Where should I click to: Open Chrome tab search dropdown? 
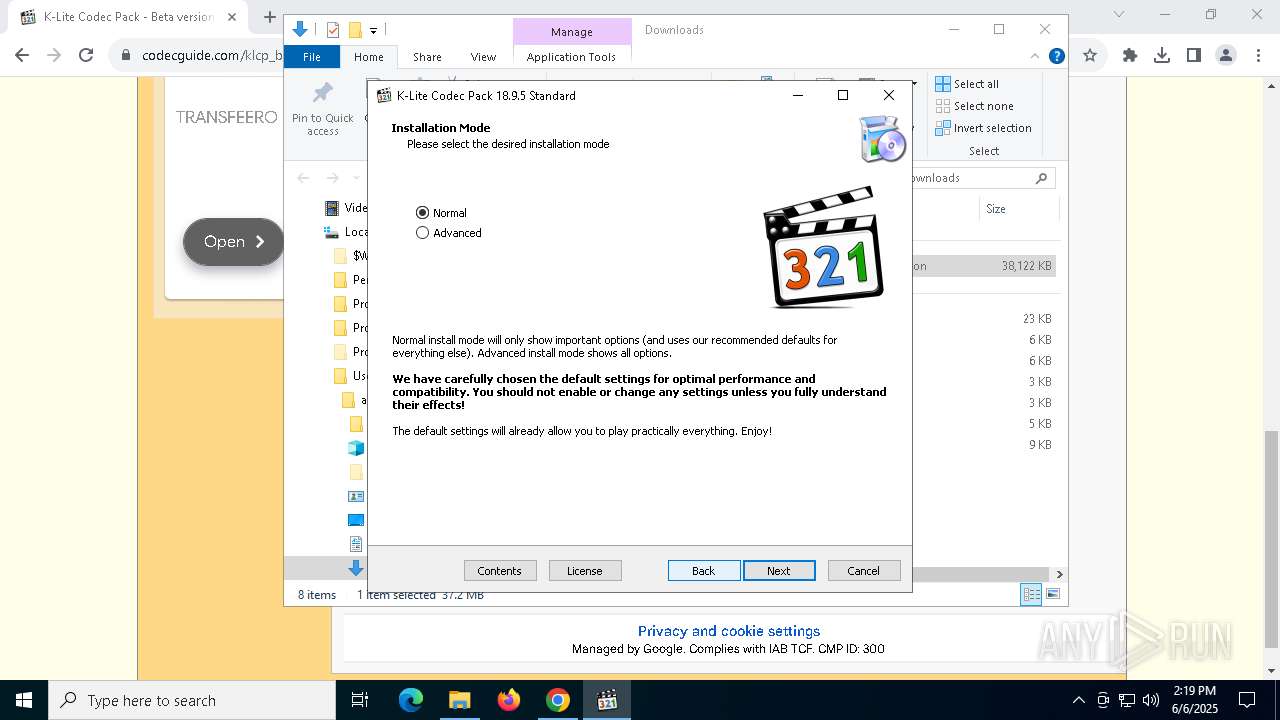click(x=1119, y=14)
